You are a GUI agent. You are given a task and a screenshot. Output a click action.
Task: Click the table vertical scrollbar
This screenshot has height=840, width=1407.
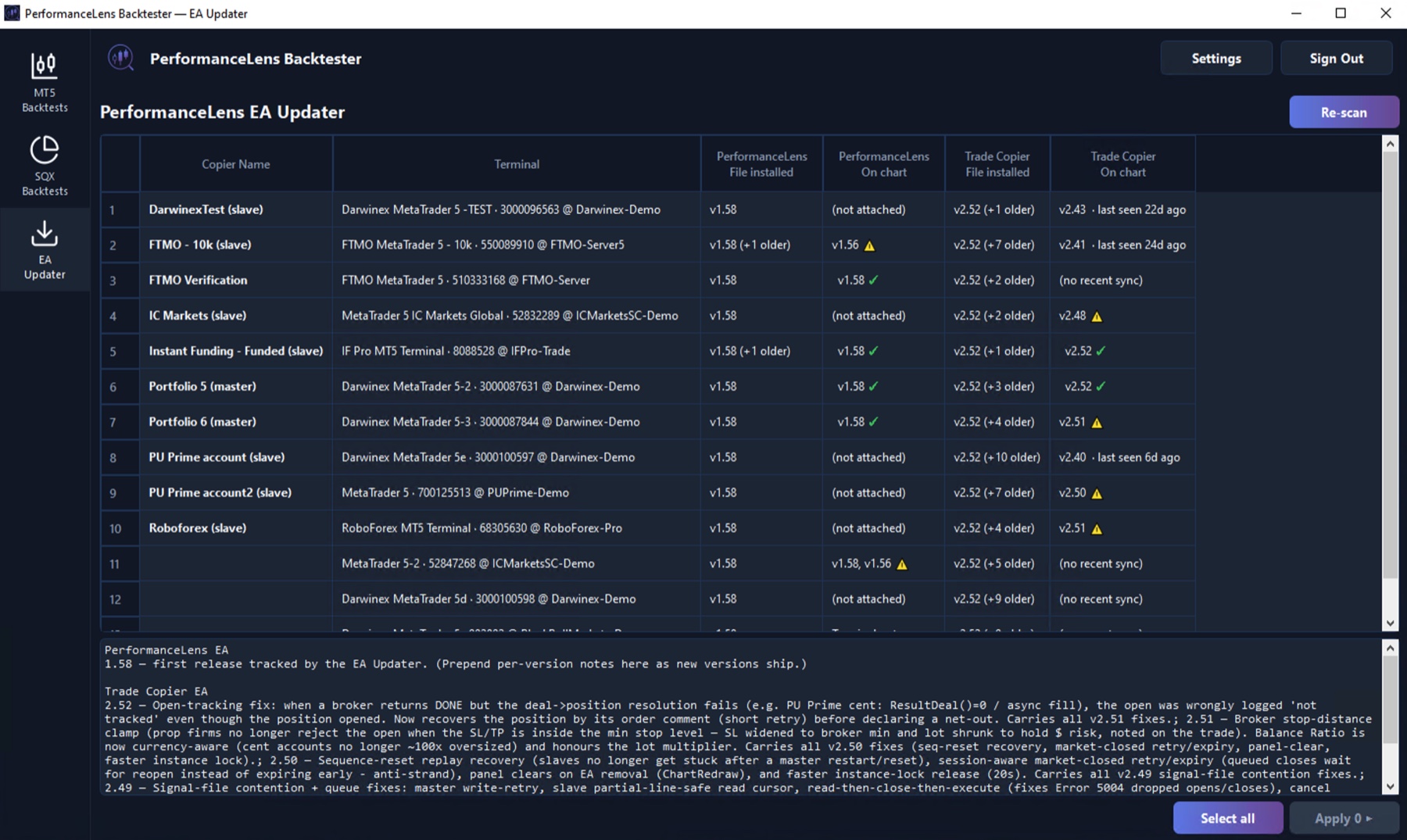click(1390, 365)
